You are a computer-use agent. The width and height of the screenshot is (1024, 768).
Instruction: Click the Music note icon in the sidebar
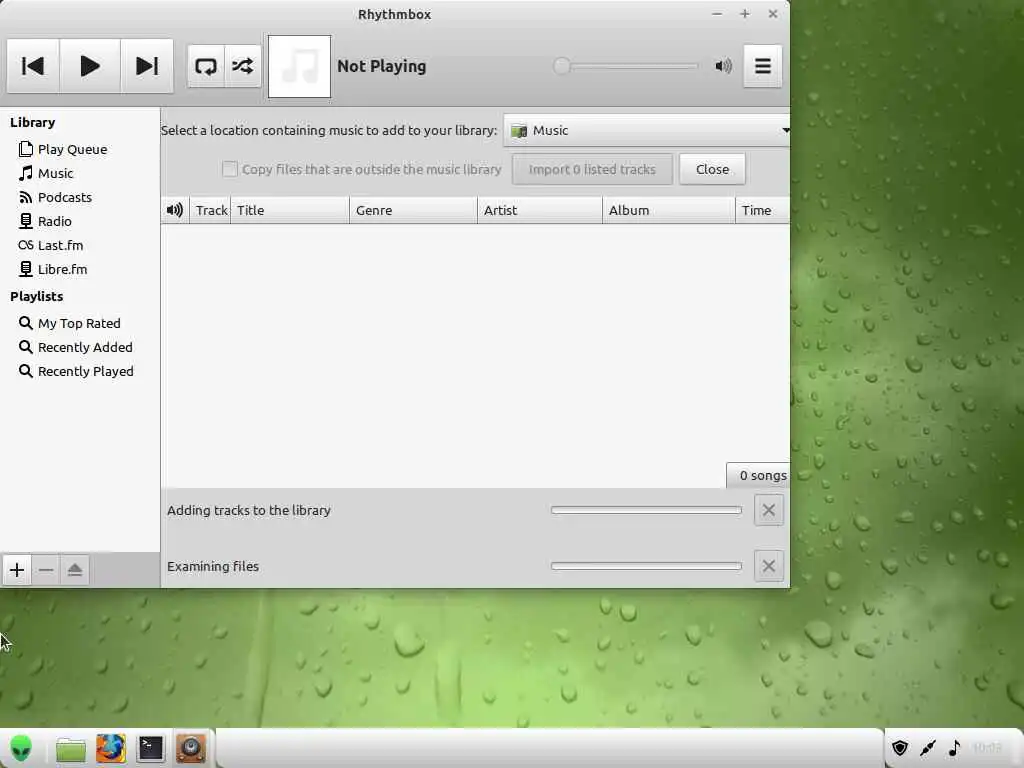(25, 173)
